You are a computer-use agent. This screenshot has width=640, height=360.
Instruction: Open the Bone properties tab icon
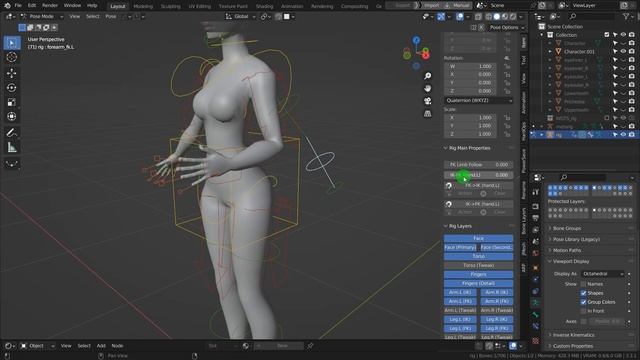tap(536, 315)
